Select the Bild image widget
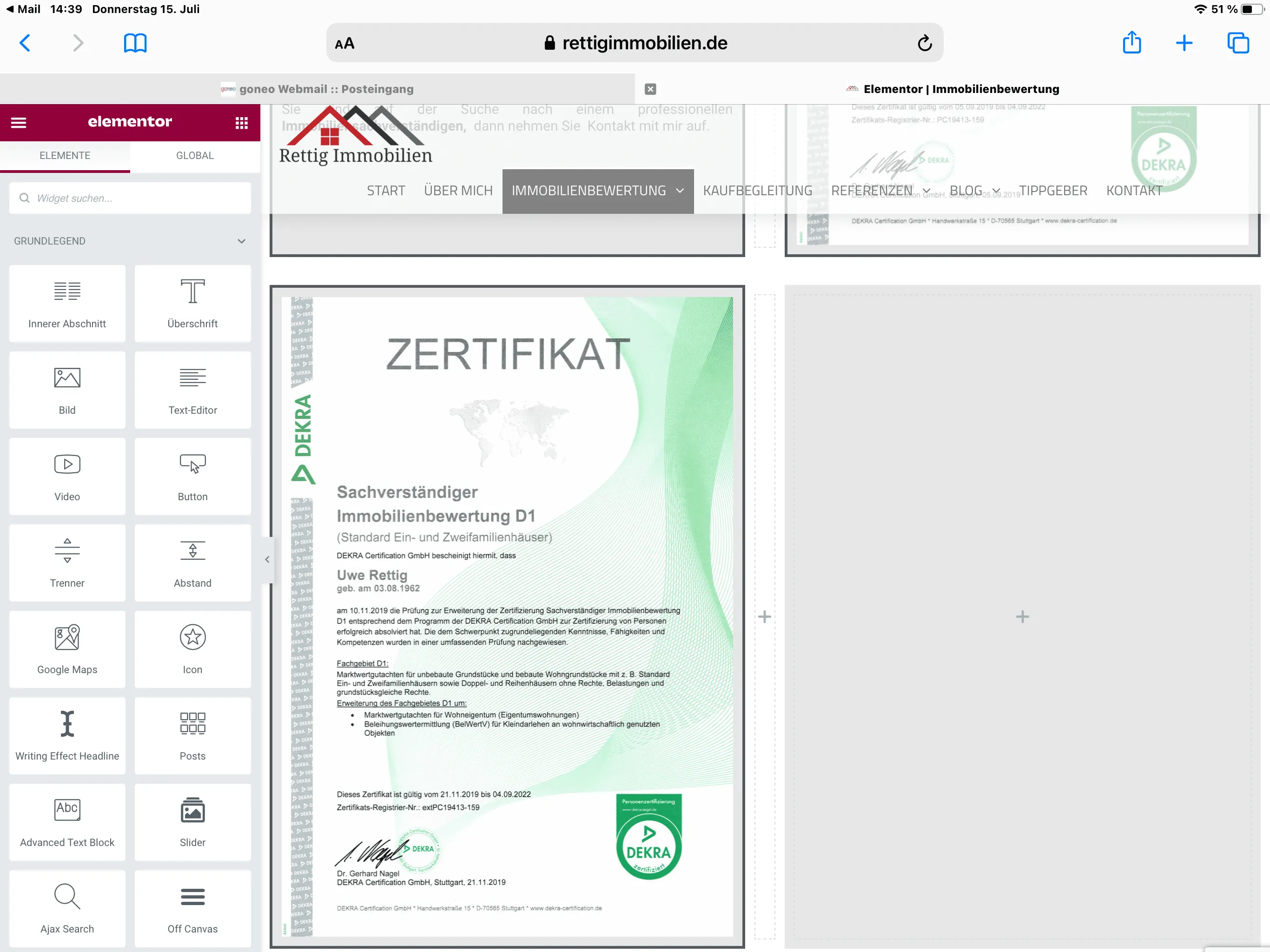1270x952 pixels. click(x=67, y=390)
